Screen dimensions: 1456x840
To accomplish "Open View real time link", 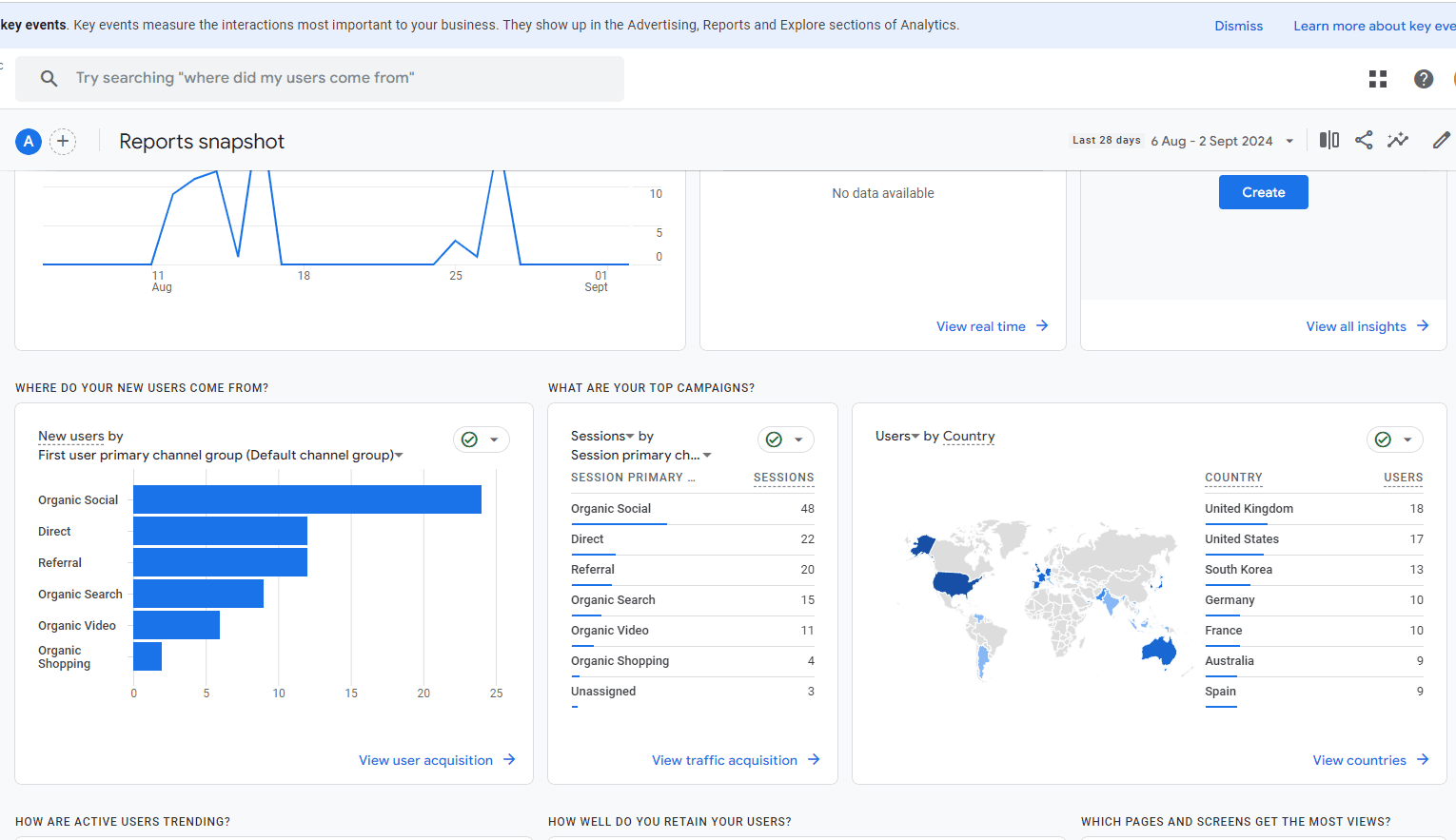I will click(981, 326).
